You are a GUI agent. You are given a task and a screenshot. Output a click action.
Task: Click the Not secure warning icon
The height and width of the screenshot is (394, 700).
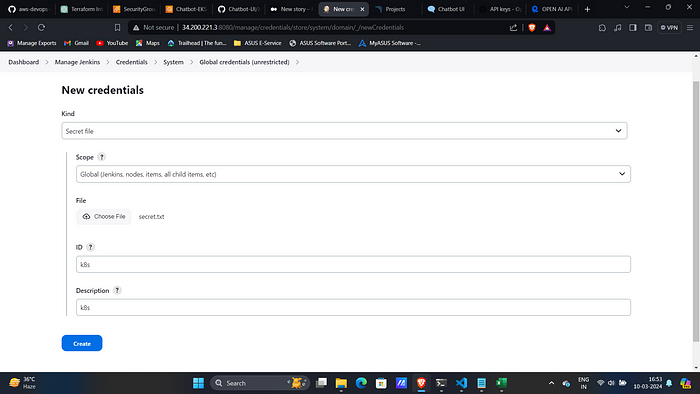tap(136, 28)
